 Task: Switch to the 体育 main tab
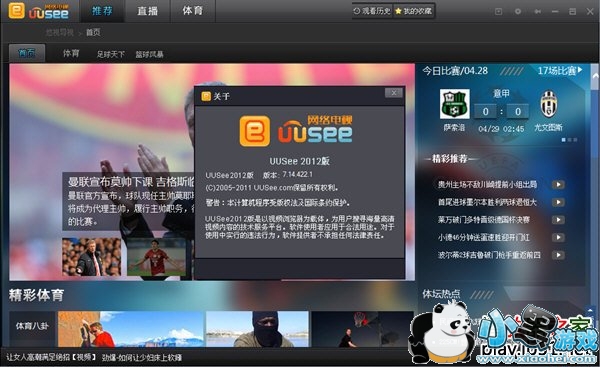coord(192,11)
